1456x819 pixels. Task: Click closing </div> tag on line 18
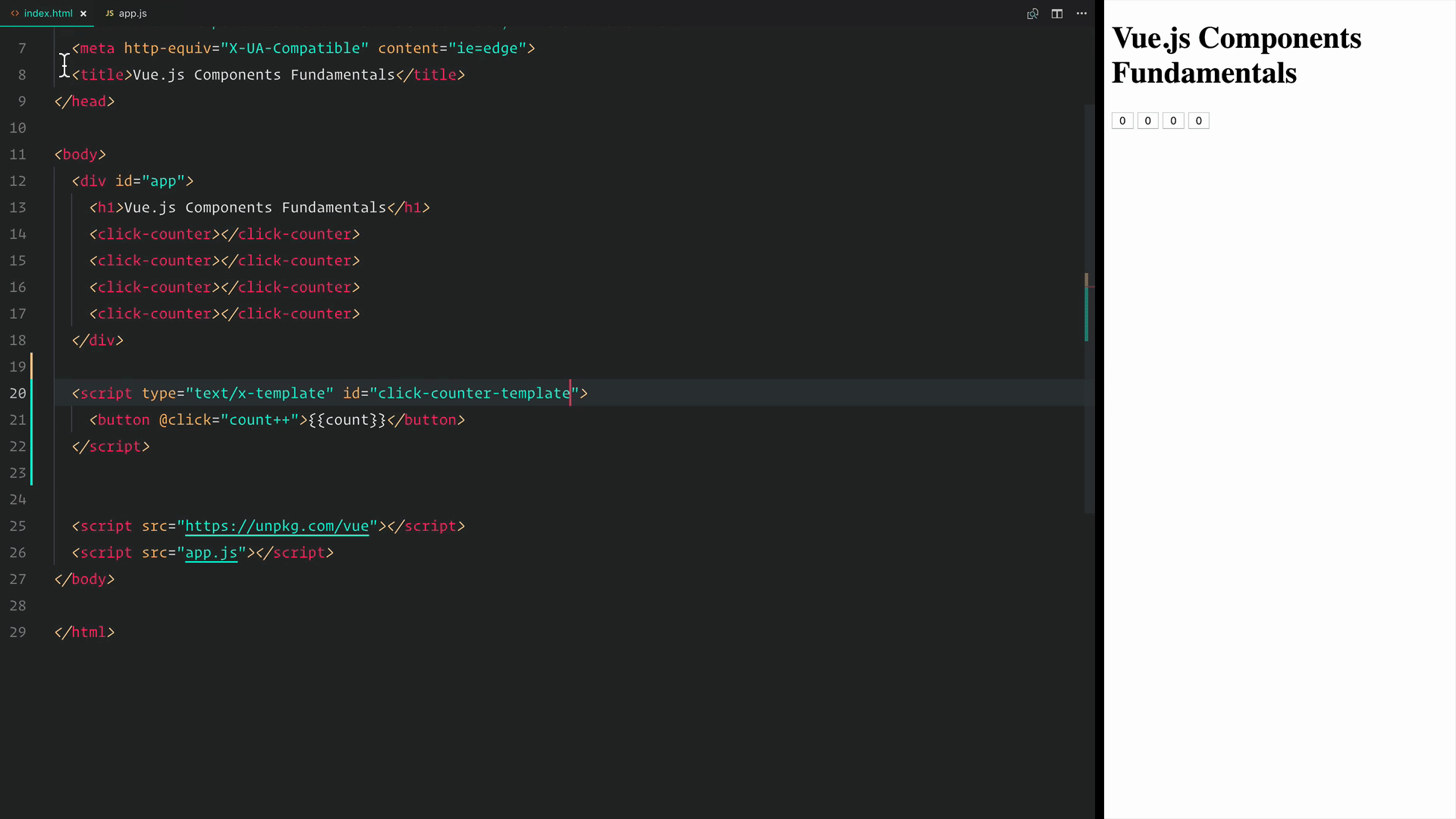[x=98, y=340]
